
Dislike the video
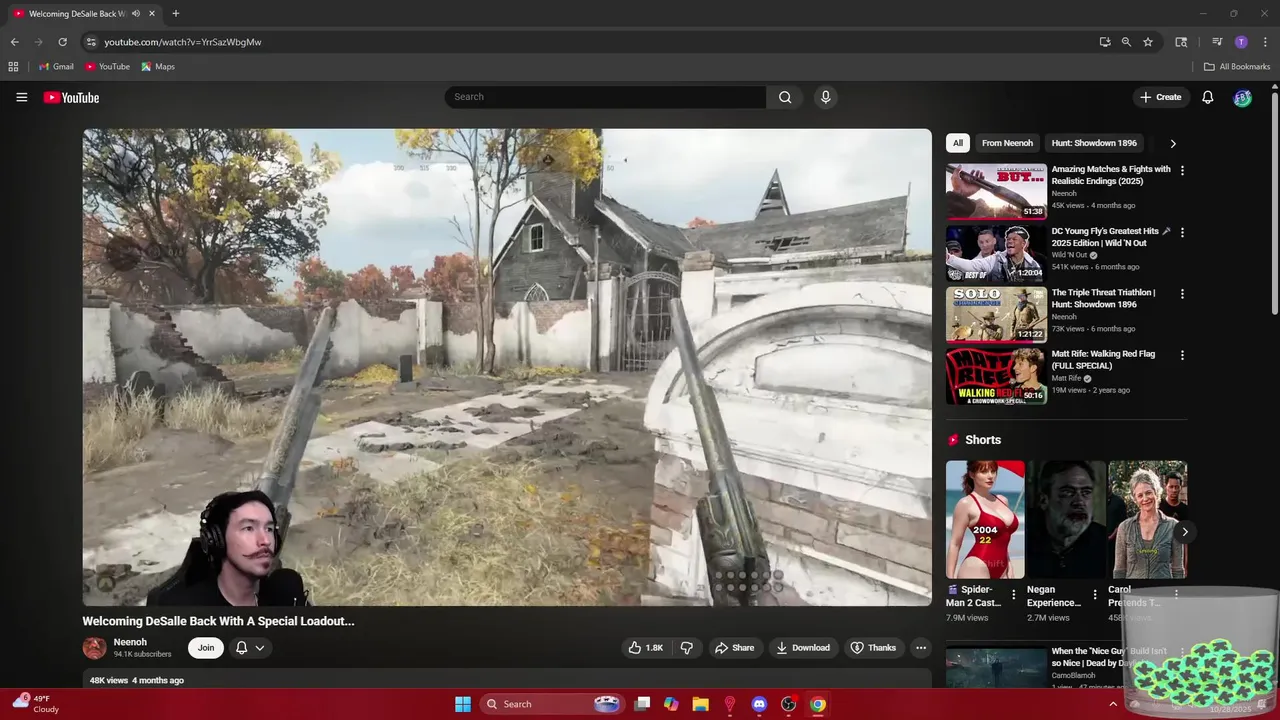tap(687, 648)
